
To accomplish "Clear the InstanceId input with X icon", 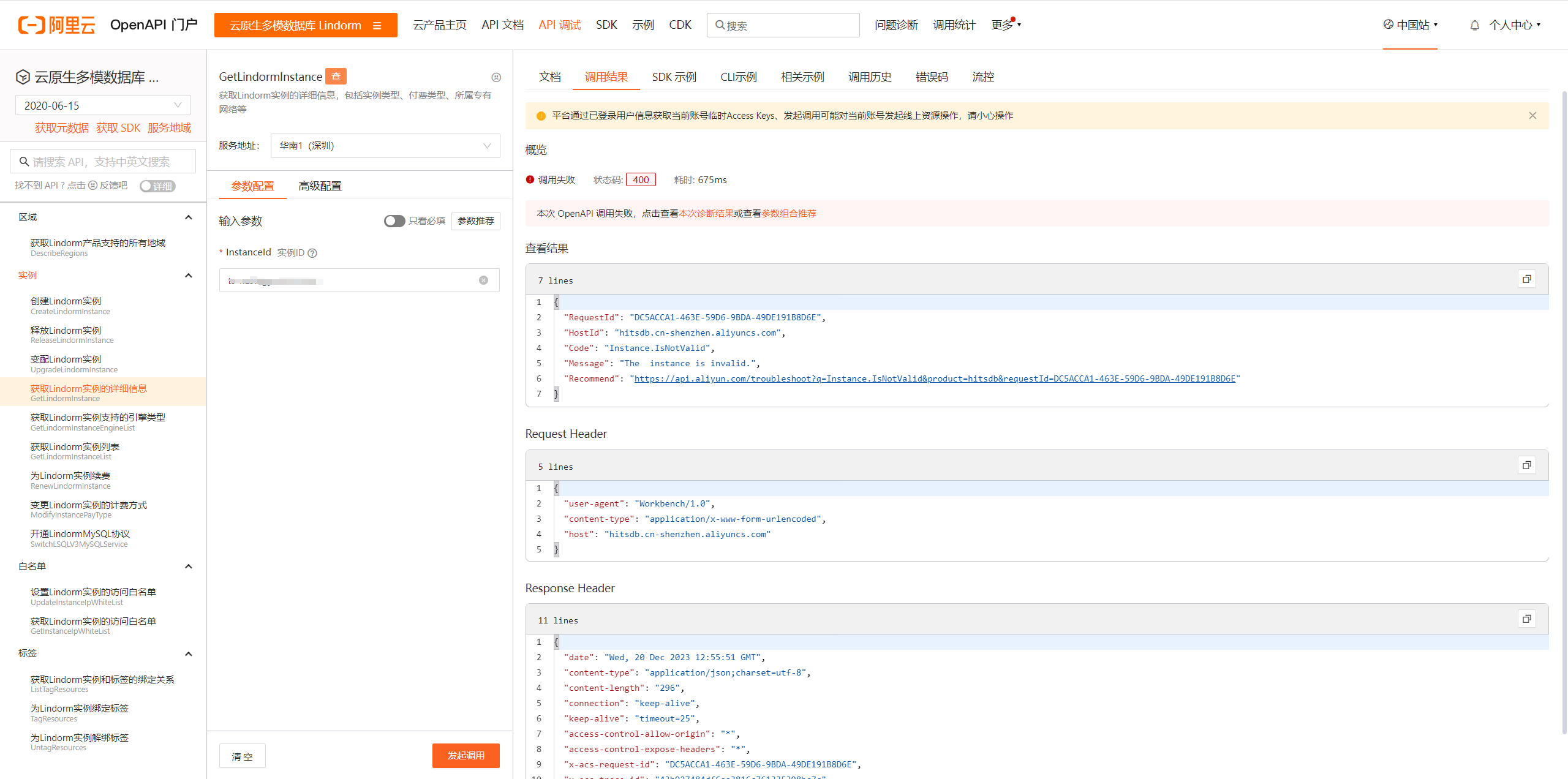I will click(x=483, y=280).
